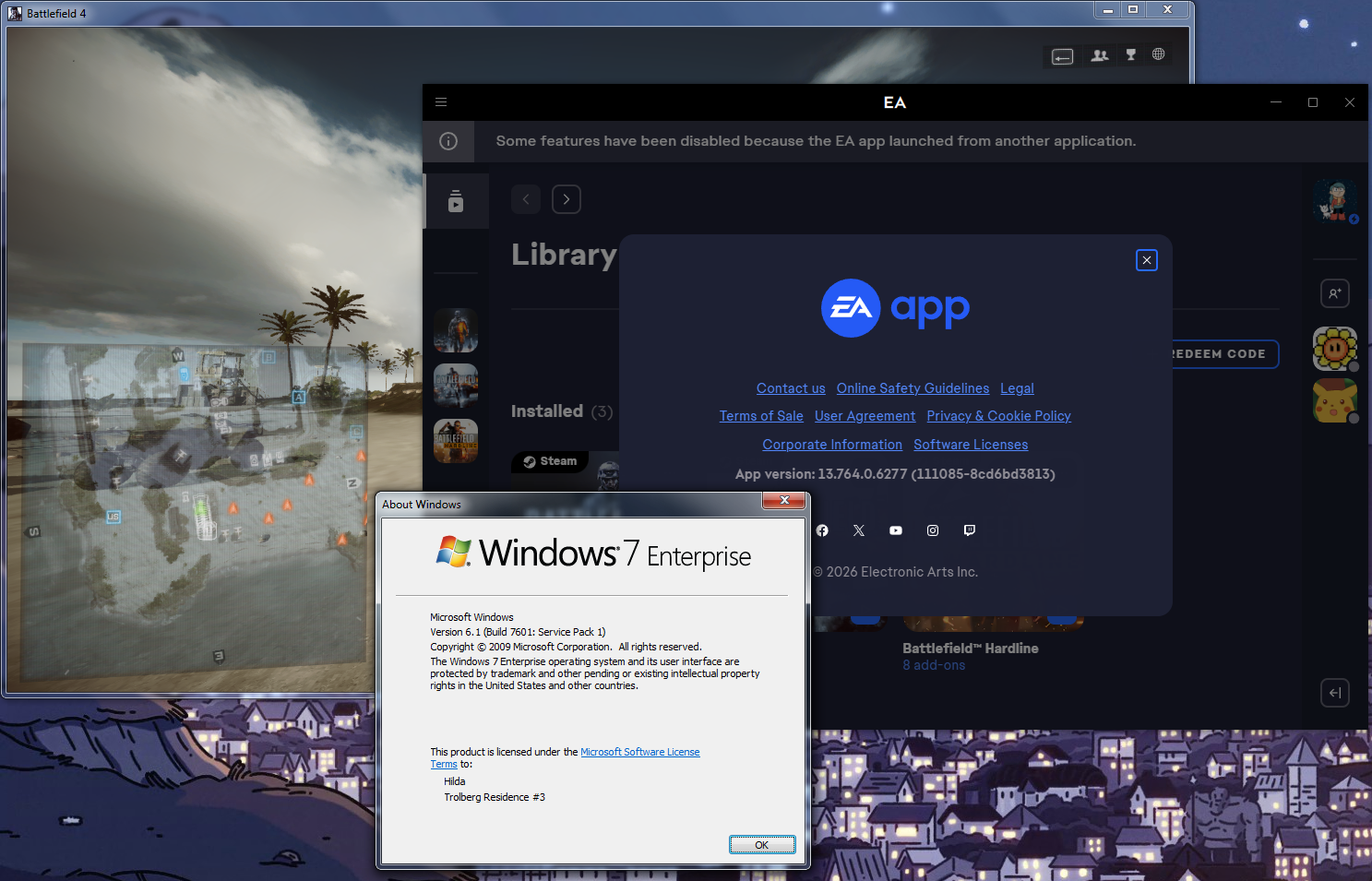Click the trophy icon in Battlefield 4 window

(1131, 55)
